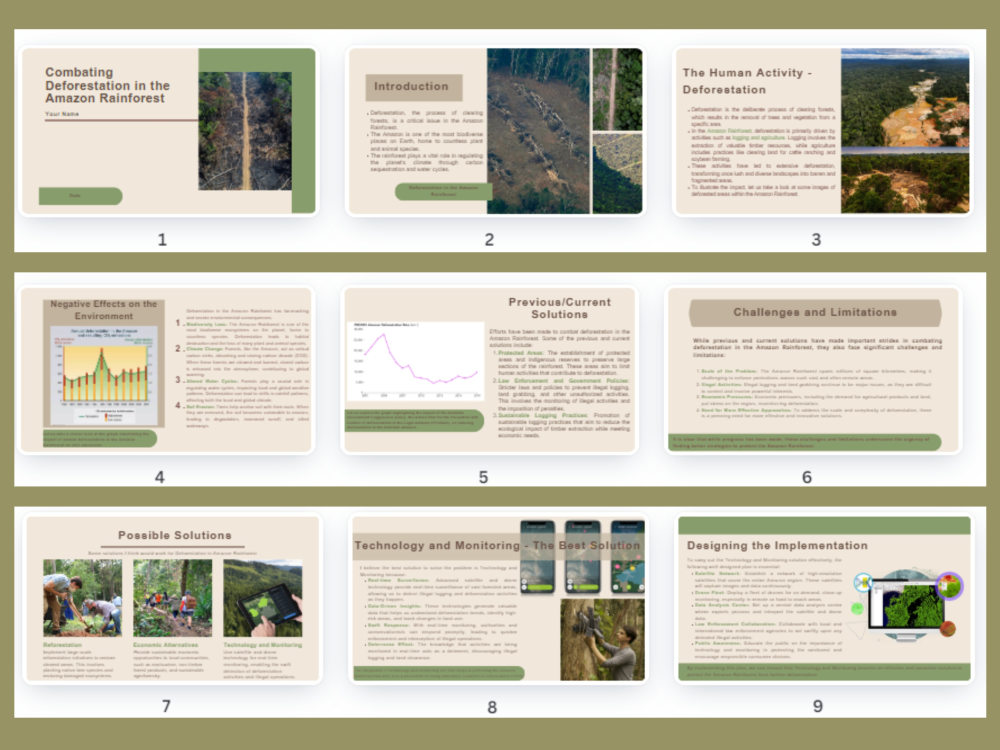Select Technology and Monitoring slide thumbnail
The height and width of the screenshot is (750, 1000).
(x=499, y=599)
